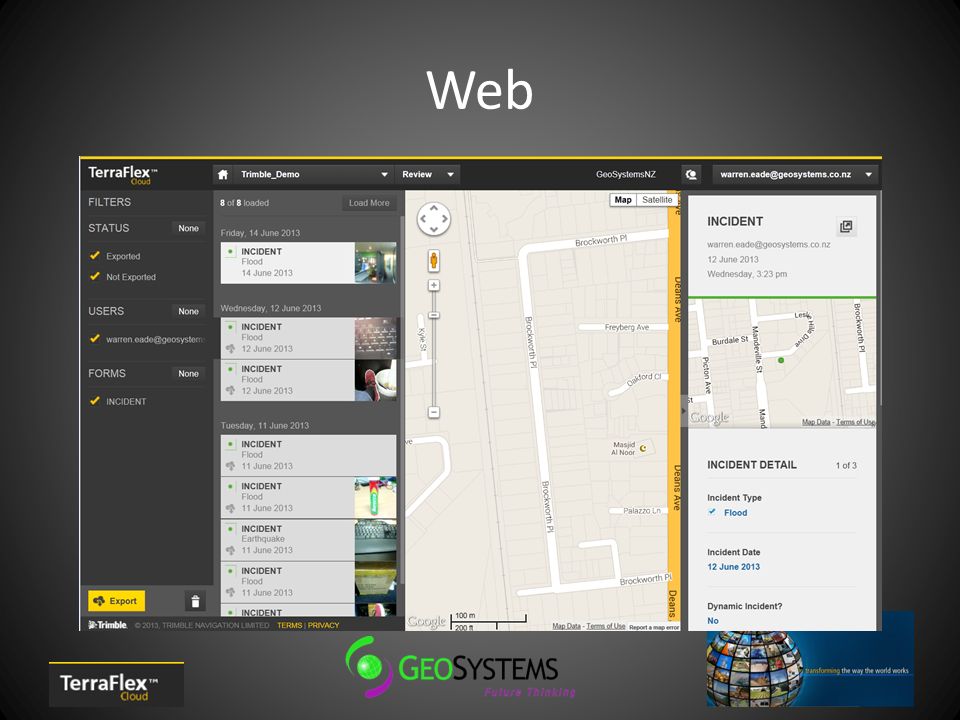Click the Masjid Al Noor map marker

pyautogui.click(x=643, y=449)
